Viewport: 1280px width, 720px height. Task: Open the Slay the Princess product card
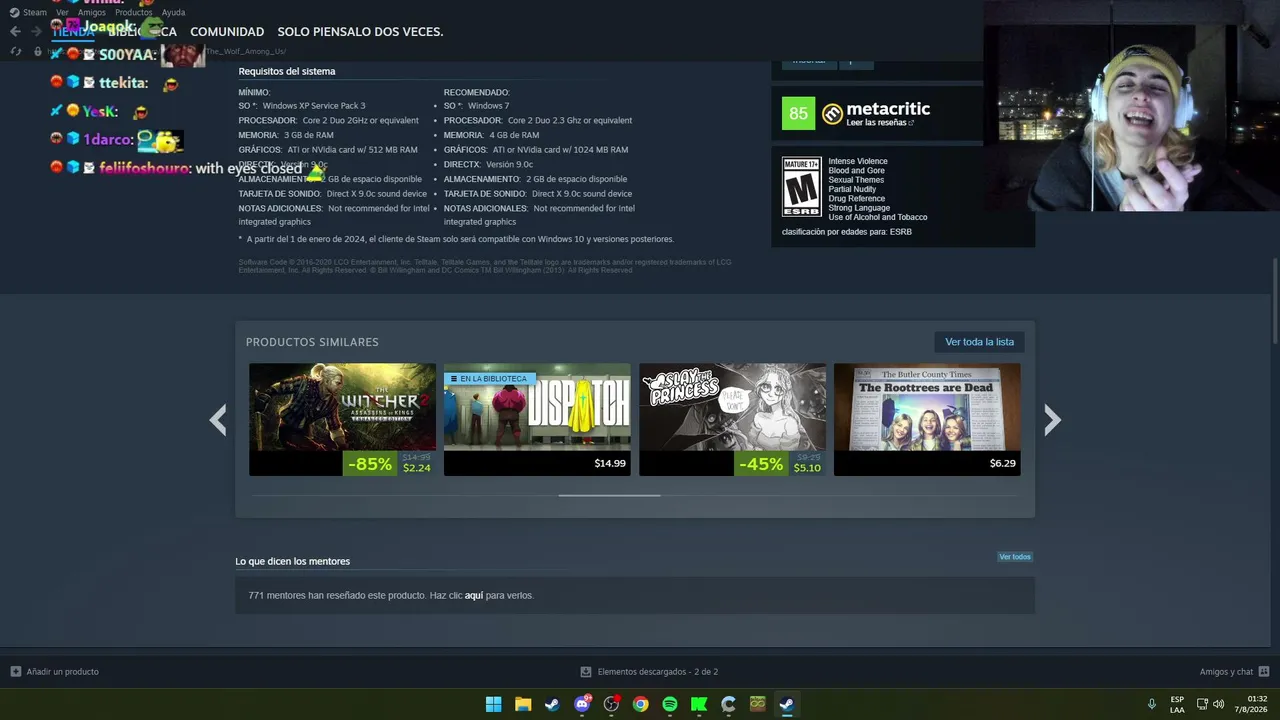click(x=732, y=419)
